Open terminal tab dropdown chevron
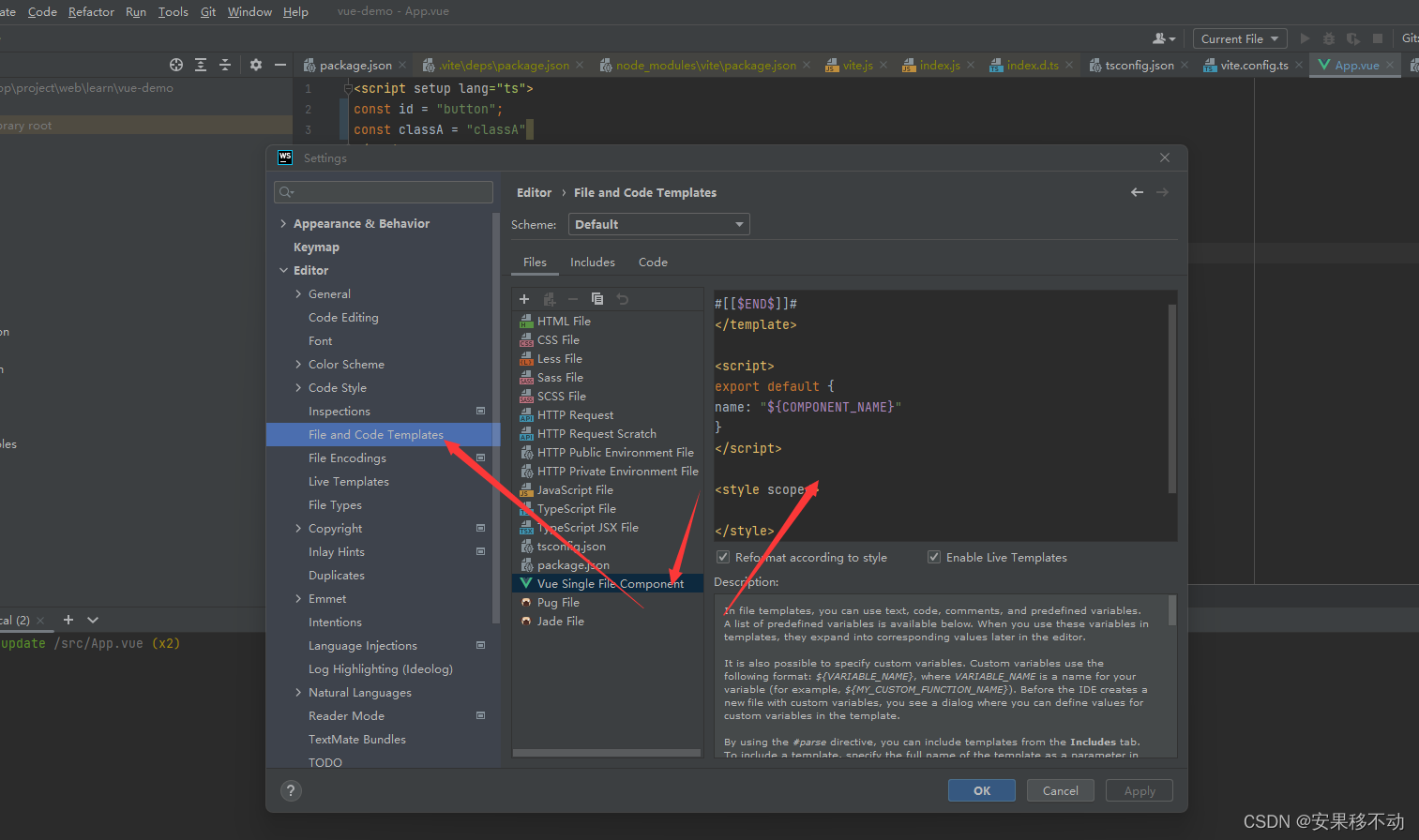1419x840 pixels. [93, 620]
